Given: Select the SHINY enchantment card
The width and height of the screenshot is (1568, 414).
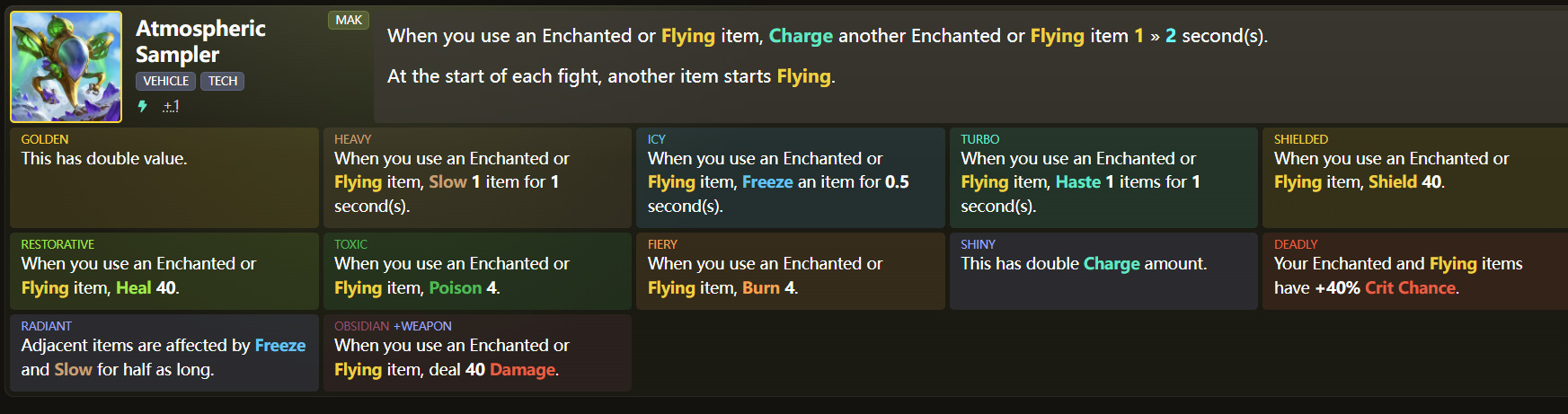Looking at the screenshot, I should point(1103,271).
